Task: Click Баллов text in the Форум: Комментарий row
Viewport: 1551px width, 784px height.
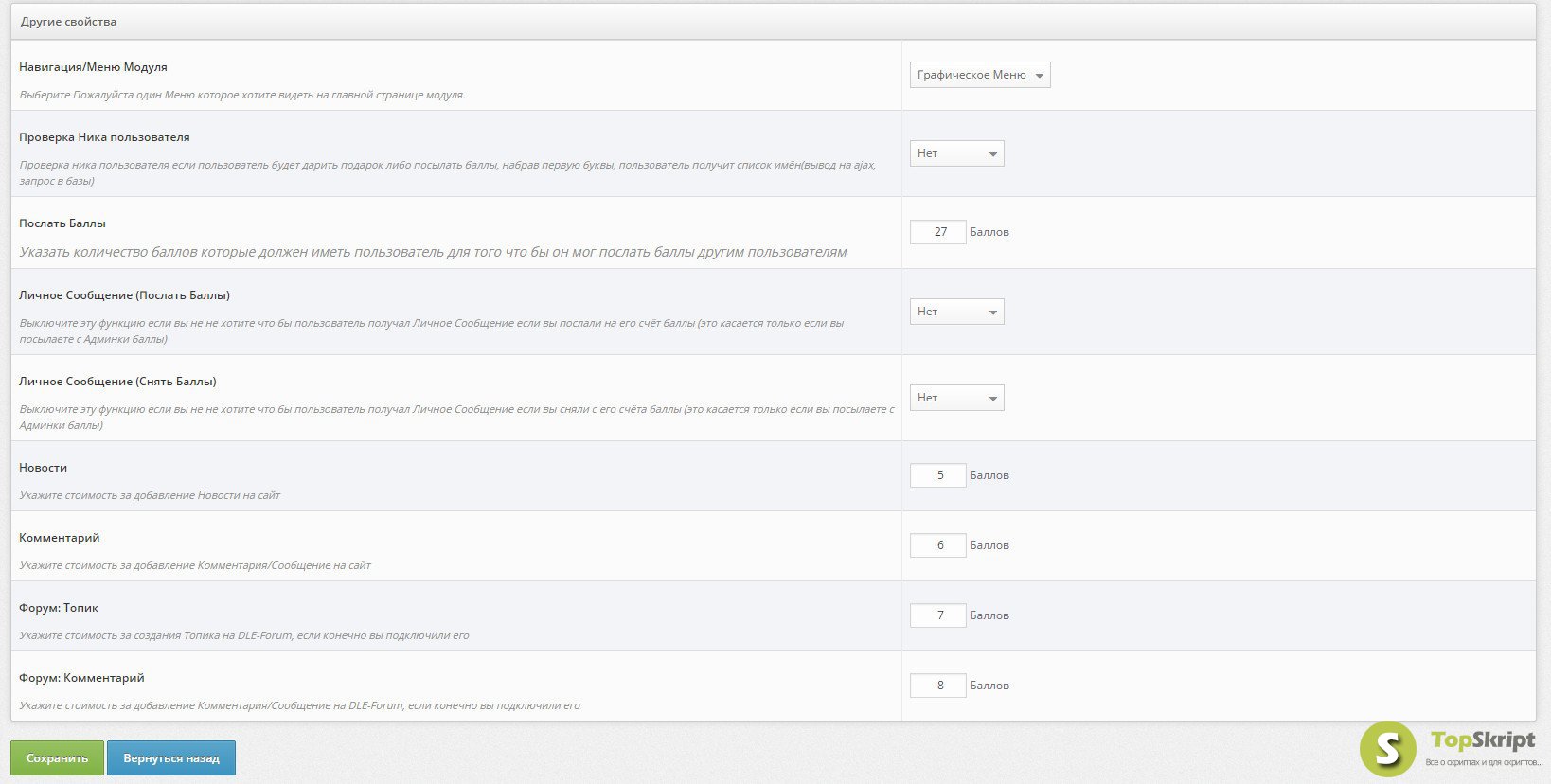Action: click(x=989, y=686)
